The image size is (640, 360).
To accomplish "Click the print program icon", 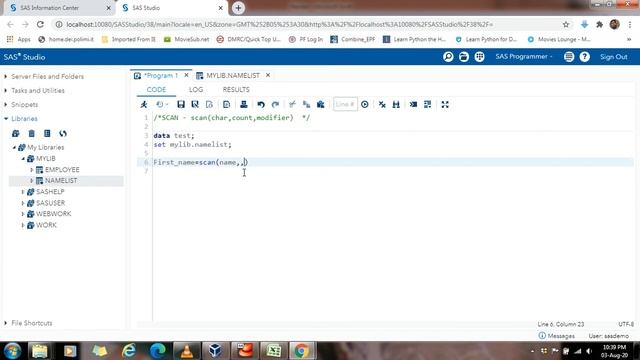I will click(x=244, y=104).
